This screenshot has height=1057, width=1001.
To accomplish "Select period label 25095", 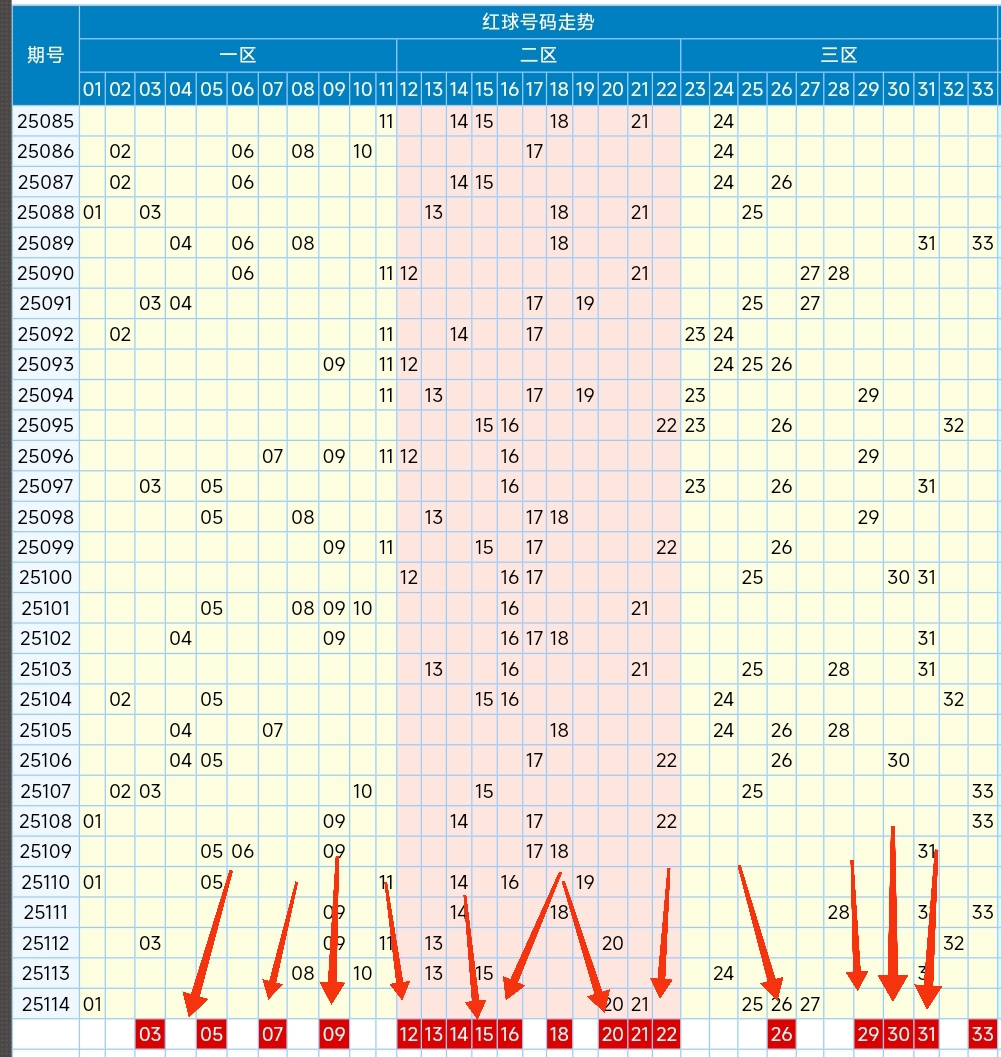I will pos(45,425).
